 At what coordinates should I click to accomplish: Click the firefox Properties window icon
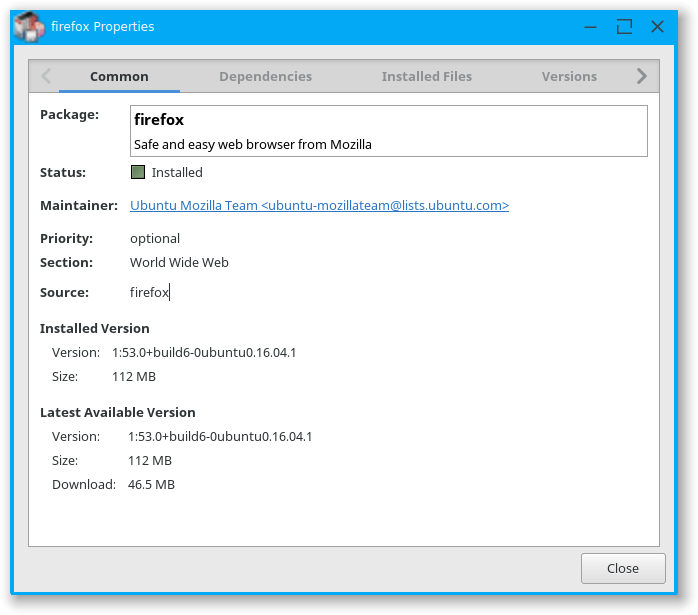[29, 27]
